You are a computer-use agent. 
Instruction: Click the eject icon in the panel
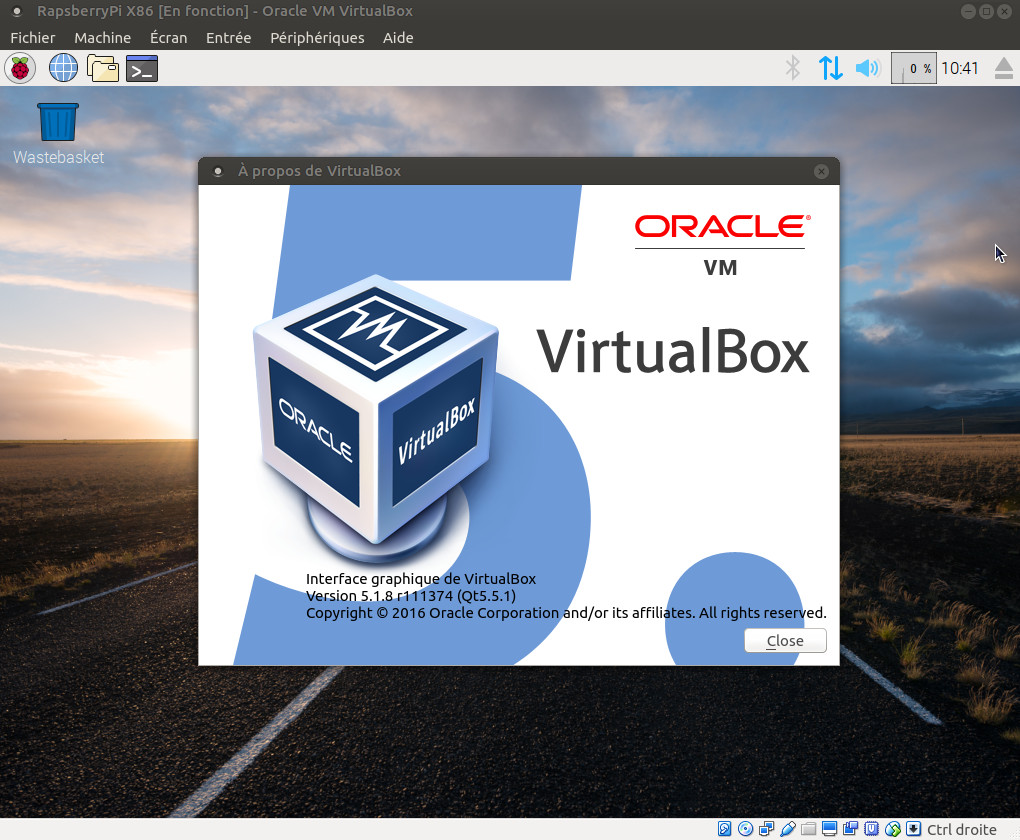[1005, 68]
